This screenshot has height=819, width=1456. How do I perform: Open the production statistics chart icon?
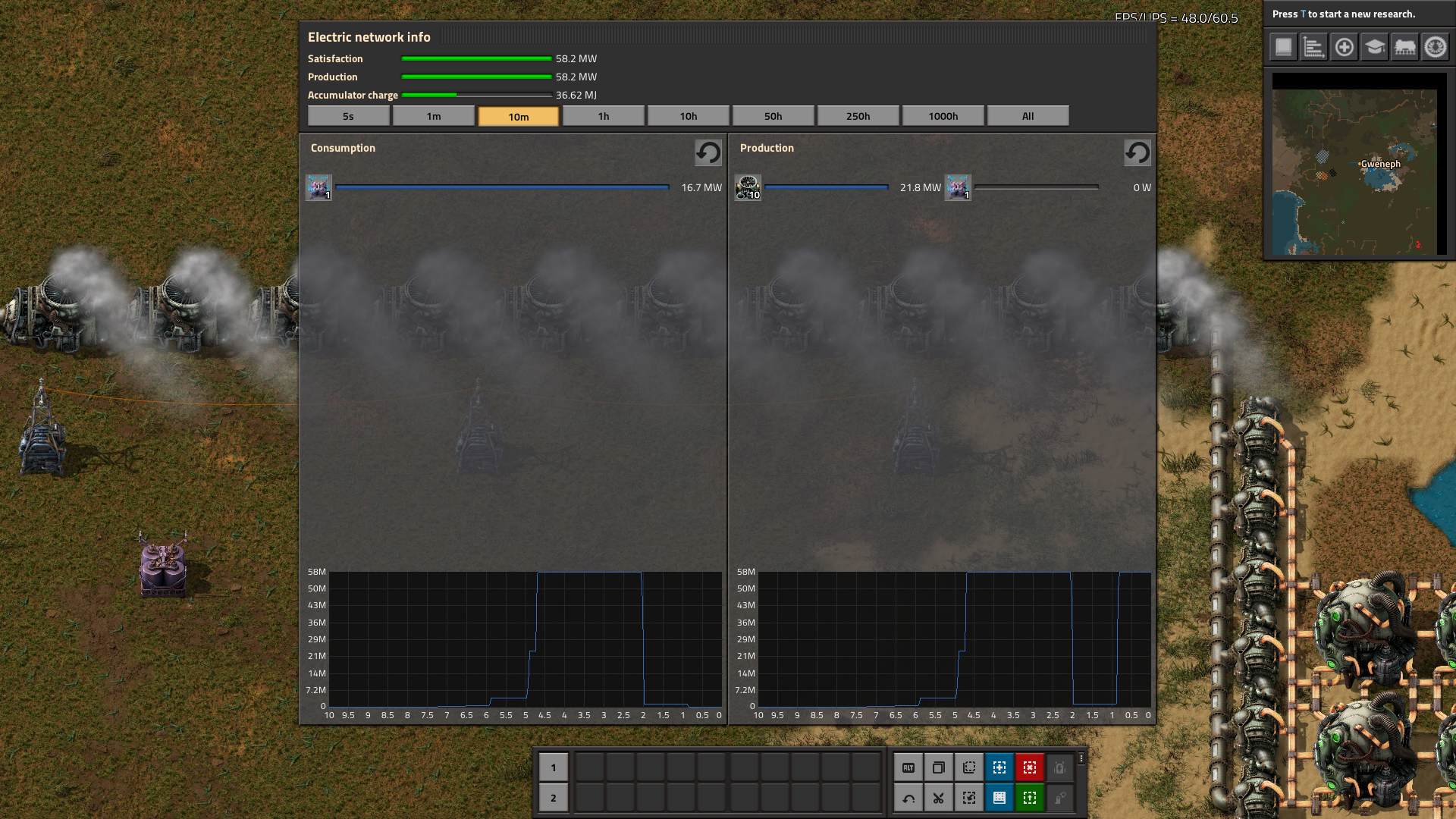pyautogui.click(x=1313, y=47)
